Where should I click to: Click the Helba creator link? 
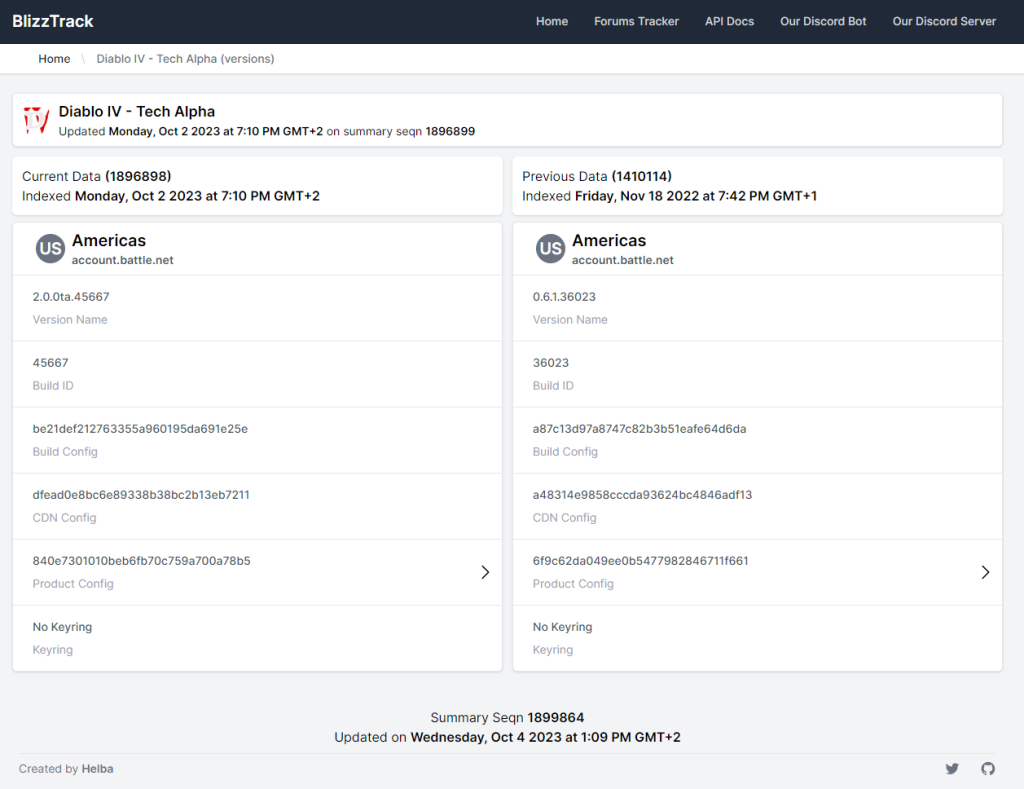click(x=97, y=769)
